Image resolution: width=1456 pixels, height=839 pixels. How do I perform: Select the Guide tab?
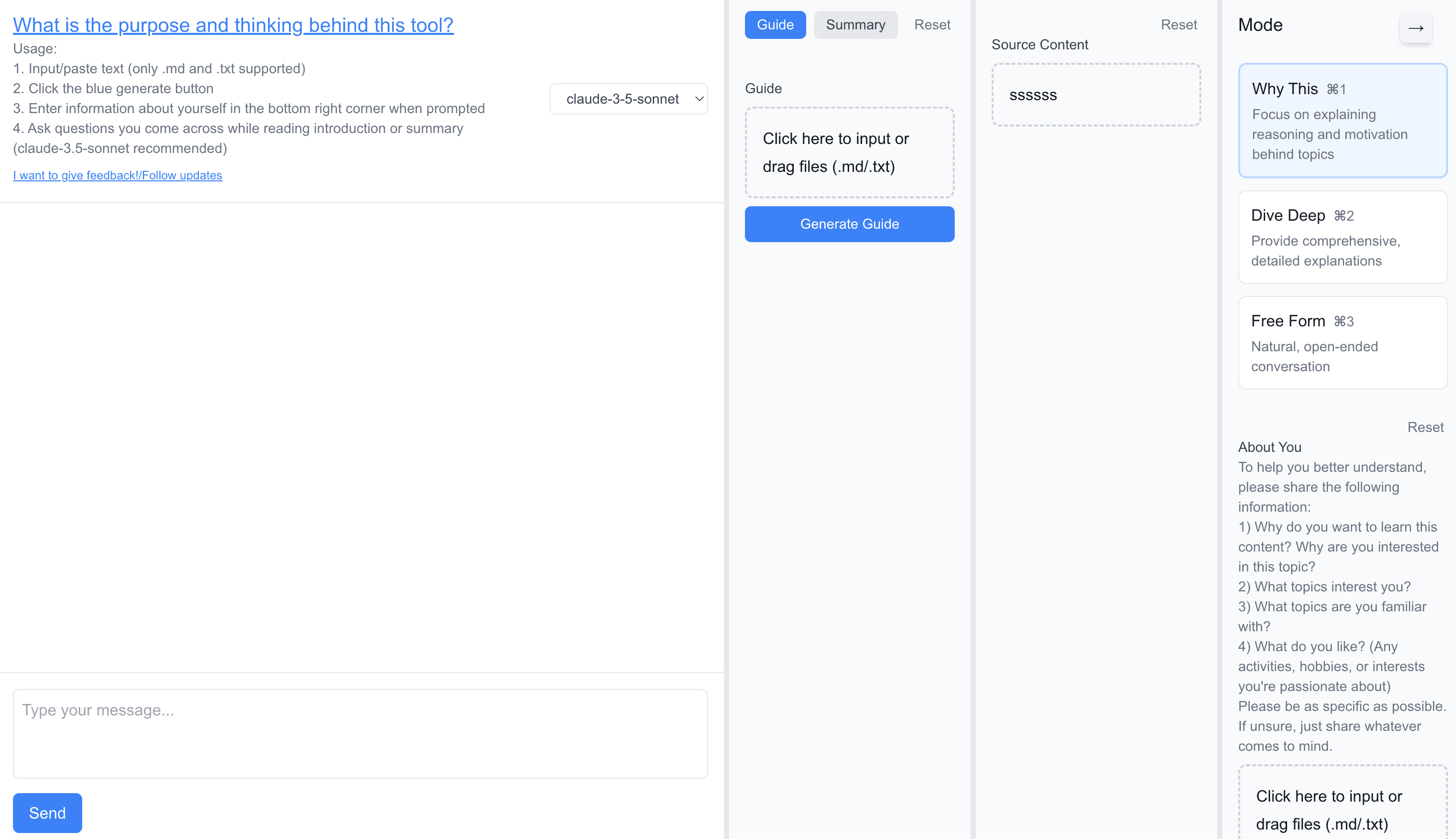click(775, 25)
